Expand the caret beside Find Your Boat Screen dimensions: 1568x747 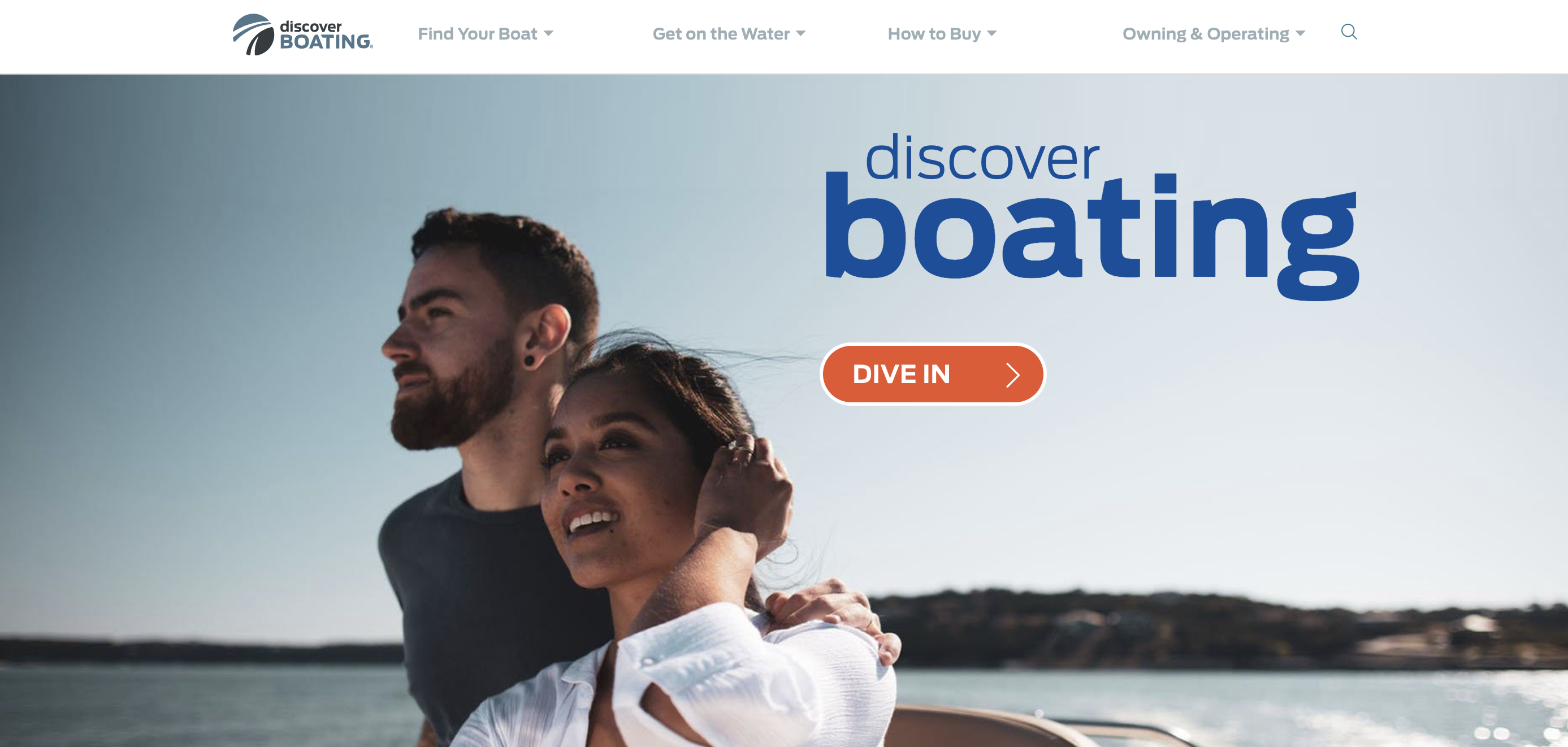pyautogui.click(x=548, y=34)
